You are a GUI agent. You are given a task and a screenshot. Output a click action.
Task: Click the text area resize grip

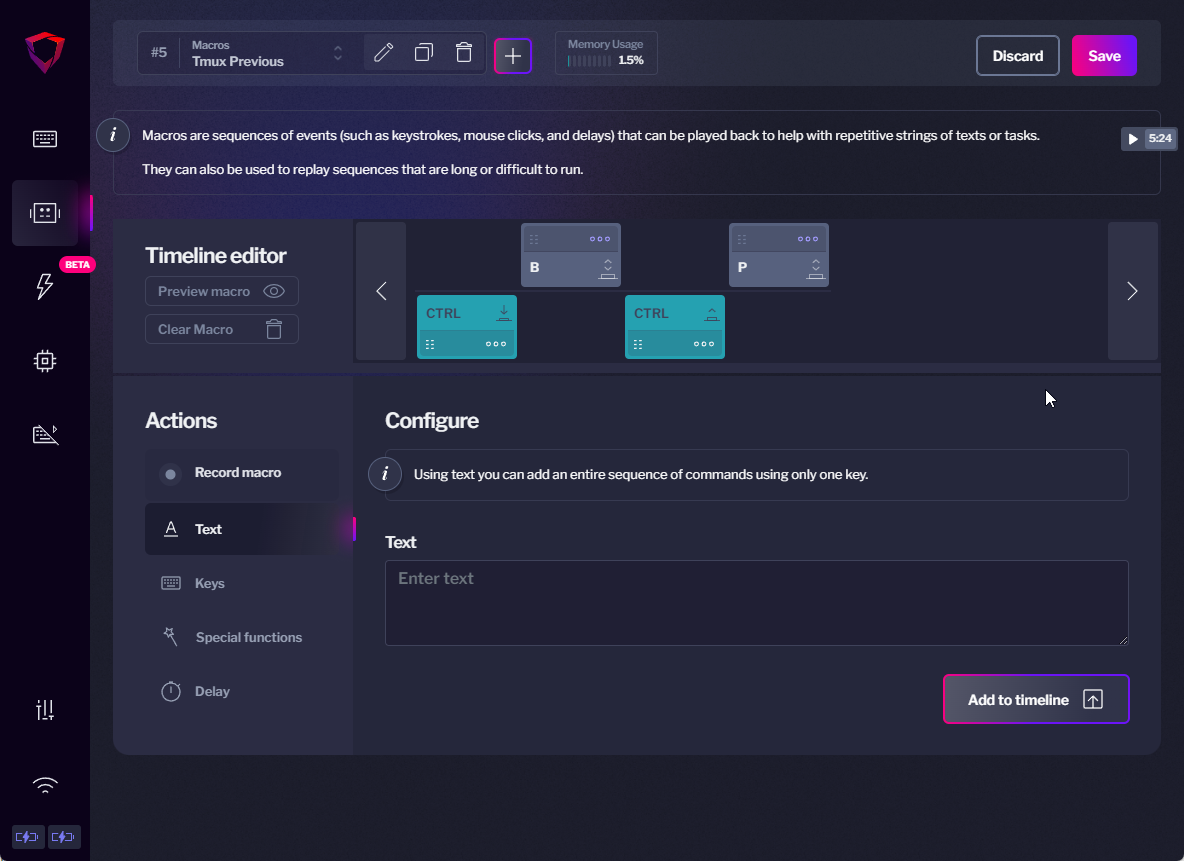coord(1123,640)
